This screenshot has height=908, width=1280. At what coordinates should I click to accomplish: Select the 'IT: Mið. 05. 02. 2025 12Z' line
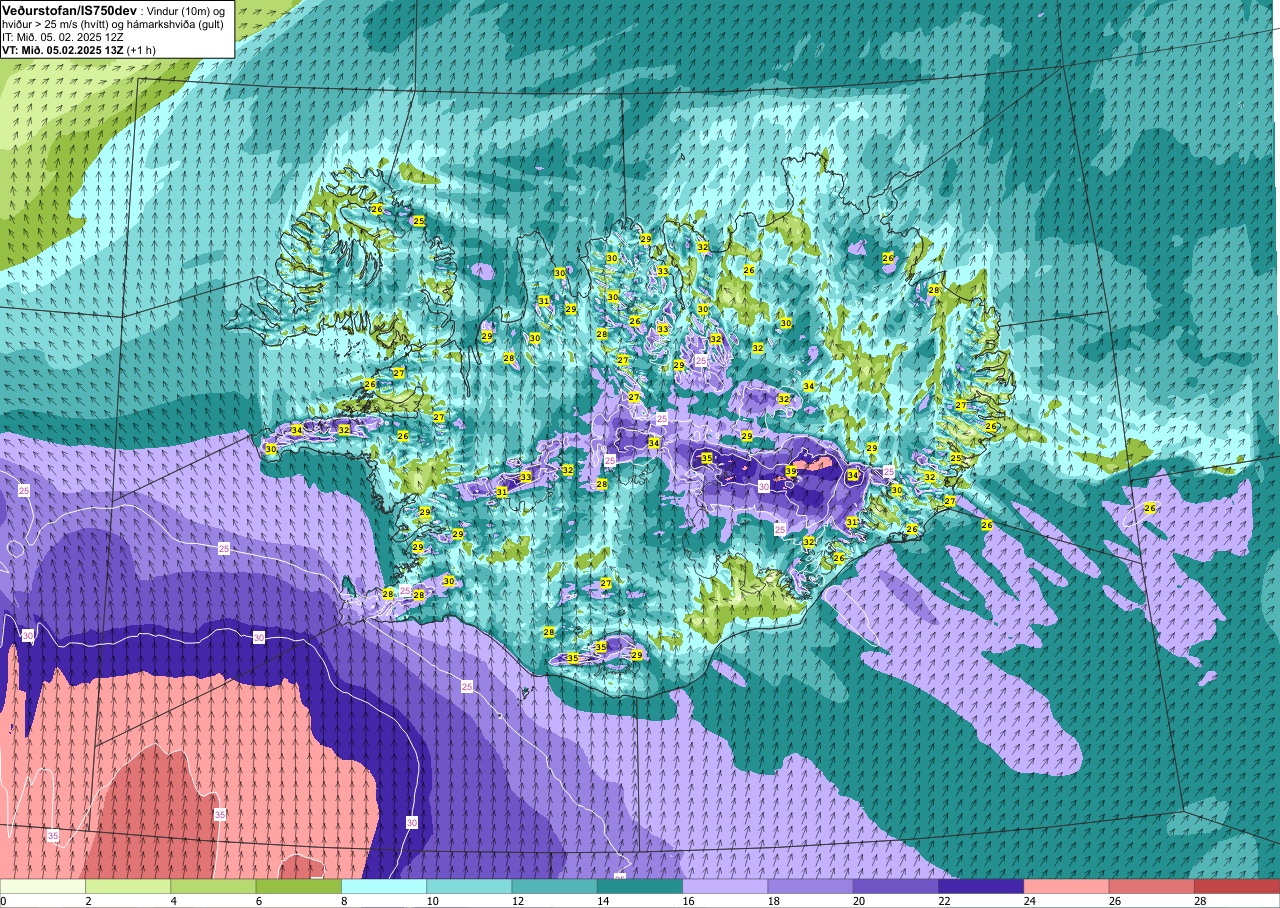click(62, 36)
